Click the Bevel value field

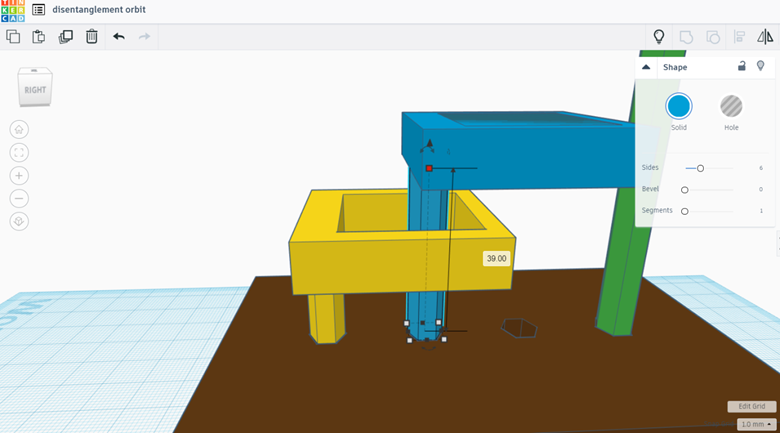point(761,189)
